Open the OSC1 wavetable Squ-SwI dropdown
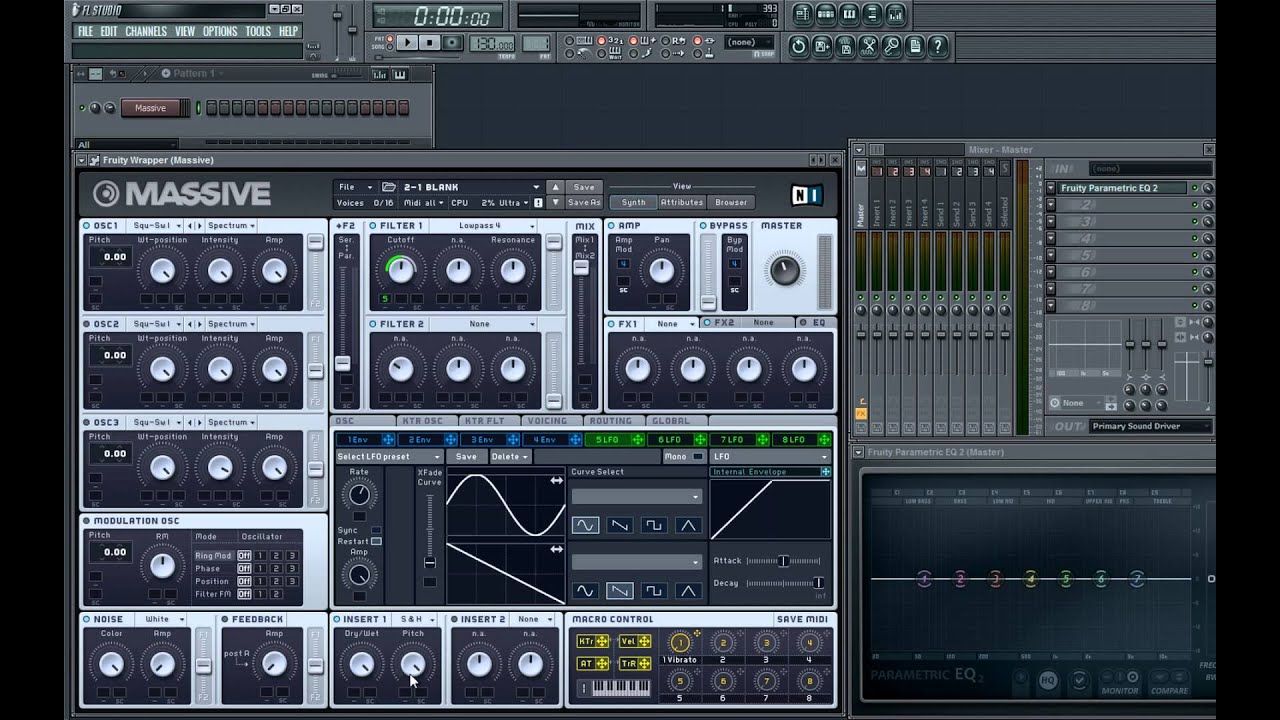This screenshot has width=1280, height=720. pos(156,226)
